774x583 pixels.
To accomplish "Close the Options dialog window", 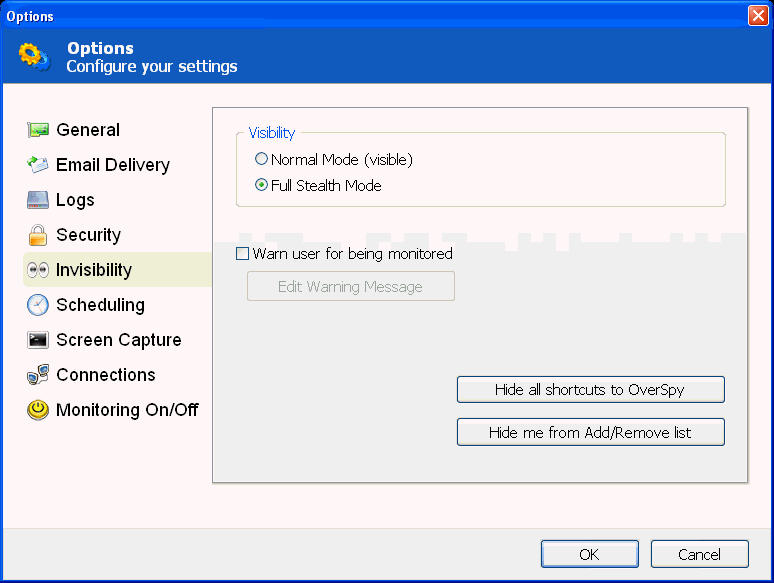I will (x=757, y=16).
